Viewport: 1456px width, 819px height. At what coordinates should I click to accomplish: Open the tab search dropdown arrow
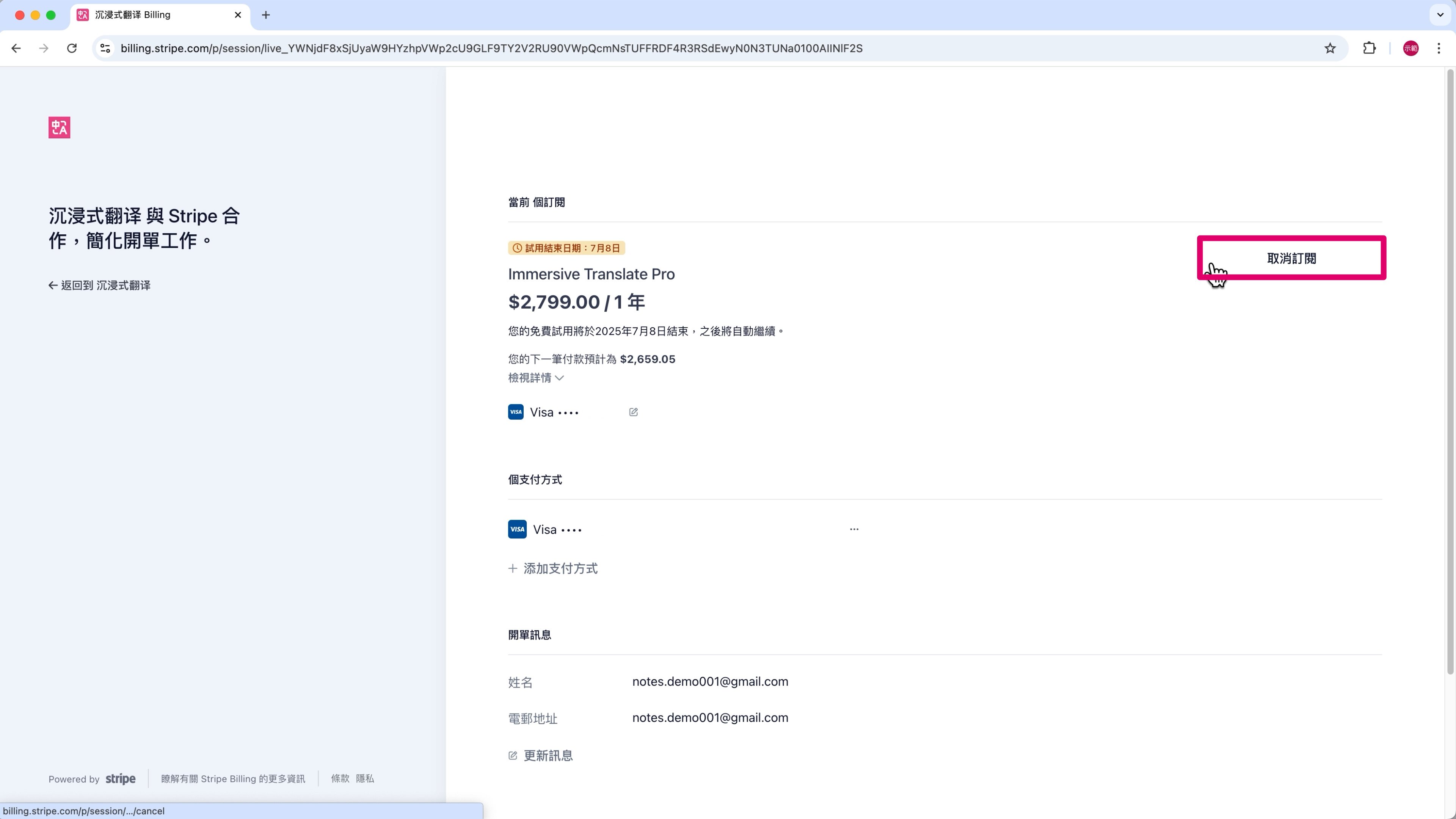pyautogui.click(x=1440, y=15)
